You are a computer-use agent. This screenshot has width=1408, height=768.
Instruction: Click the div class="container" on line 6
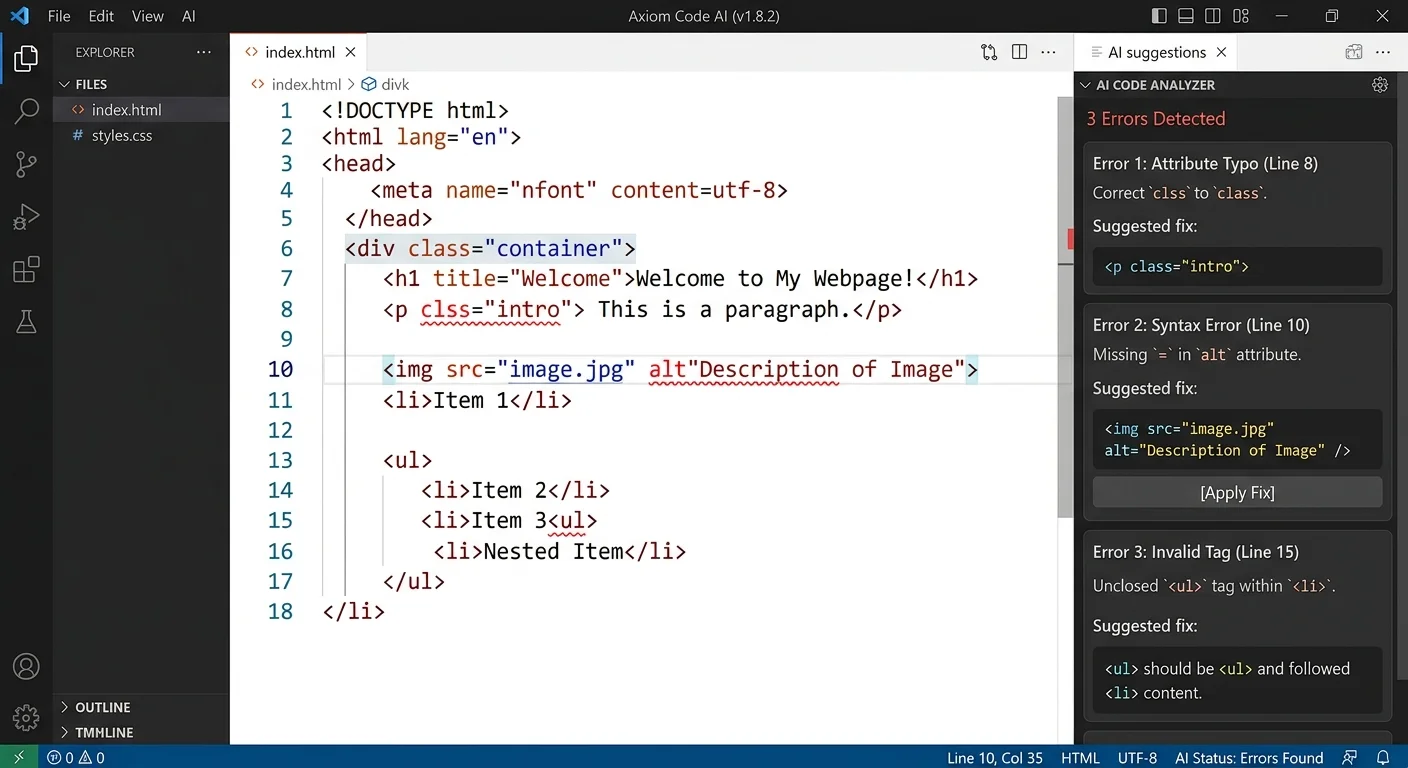click(x=490, y=248)
